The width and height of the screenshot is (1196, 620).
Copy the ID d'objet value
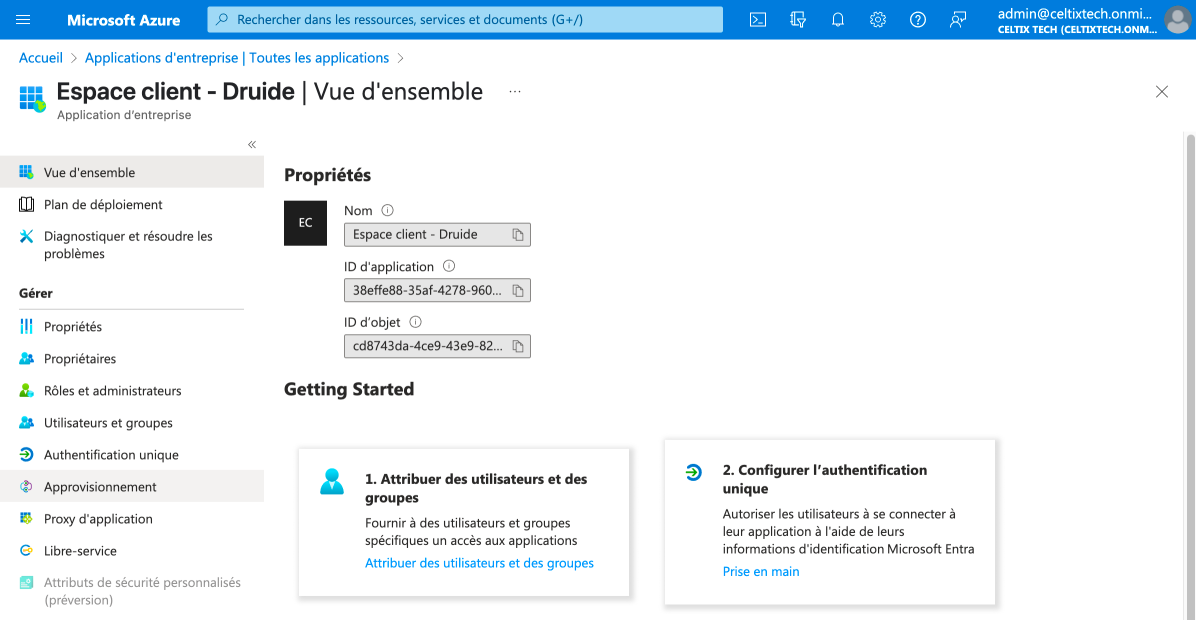click(518, 347)
